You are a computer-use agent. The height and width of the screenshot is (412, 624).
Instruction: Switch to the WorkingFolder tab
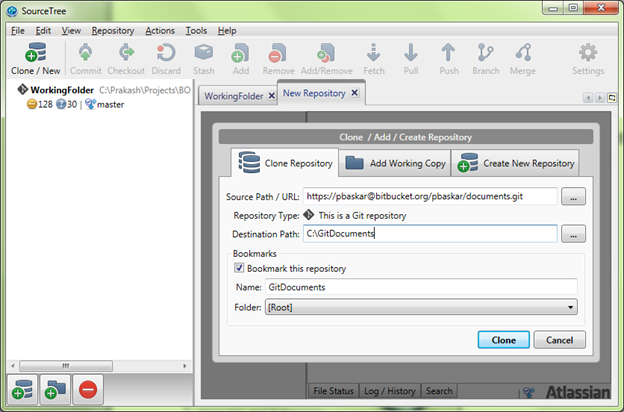[x=234, y=96]
